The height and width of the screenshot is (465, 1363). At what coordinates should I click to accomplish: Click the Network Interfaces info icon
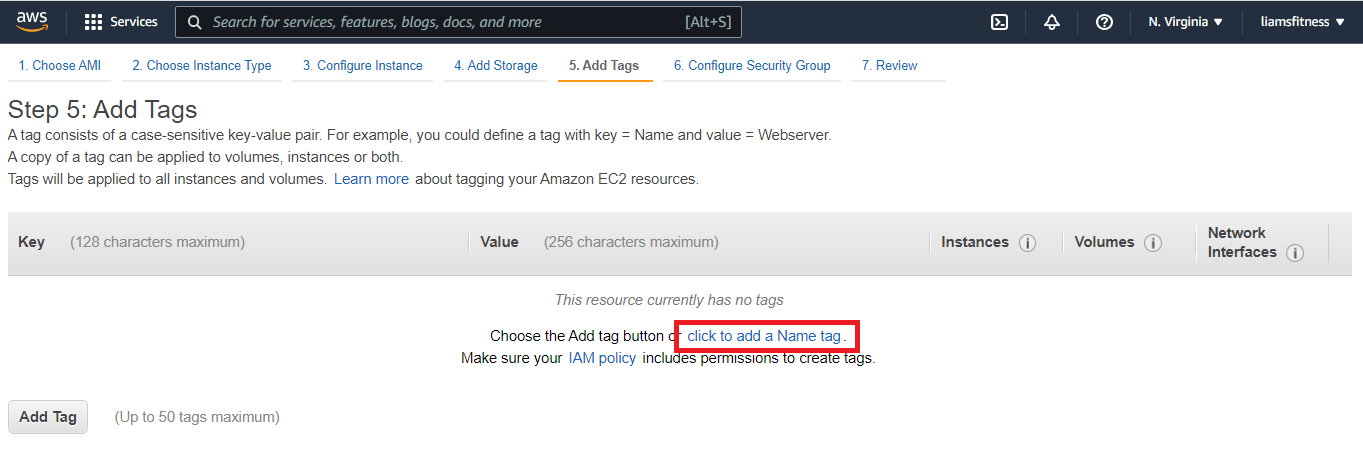pos(1295,253)
